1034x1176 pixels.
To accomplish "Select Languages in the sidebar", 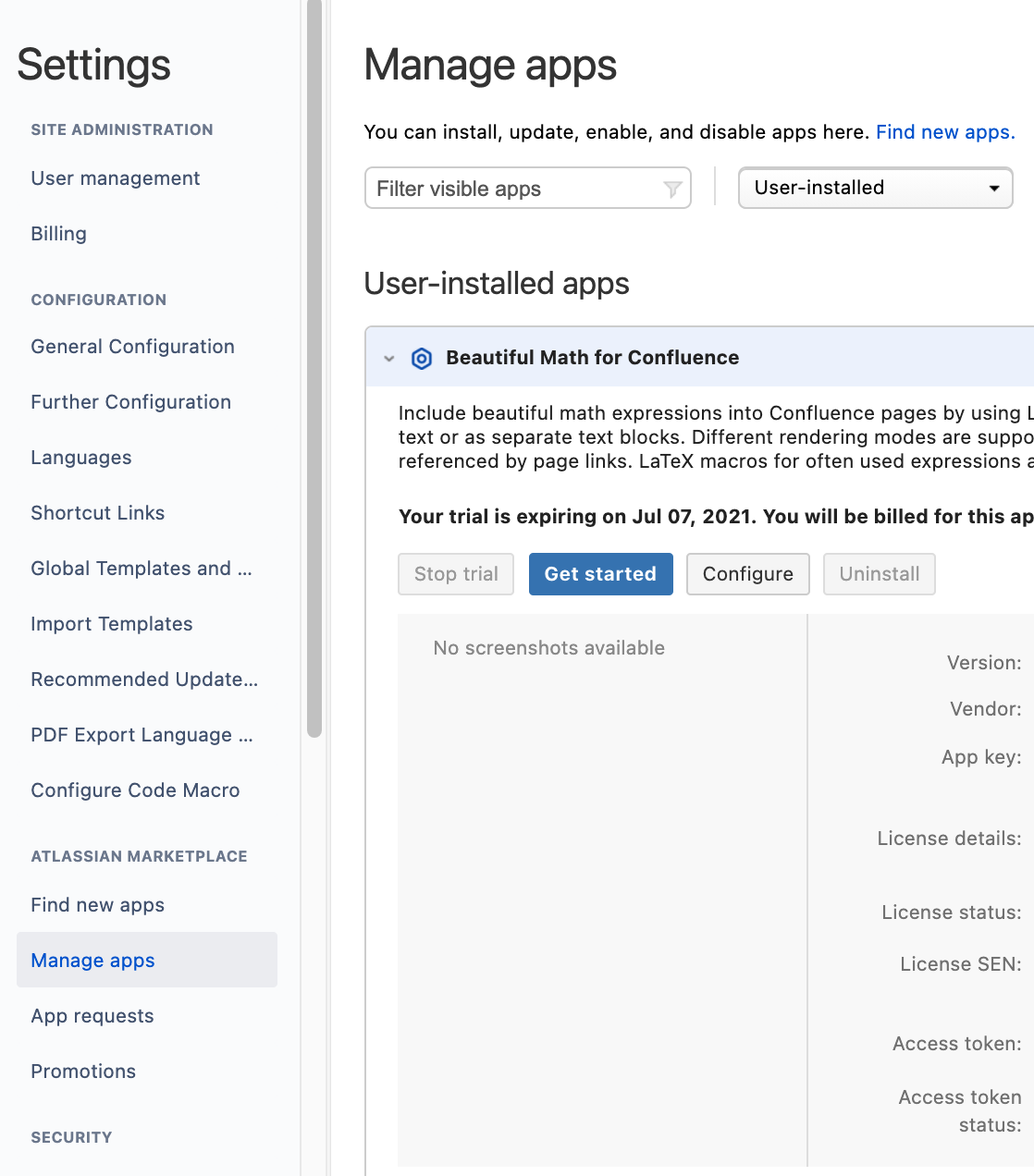I will click(x=81, y=458).
